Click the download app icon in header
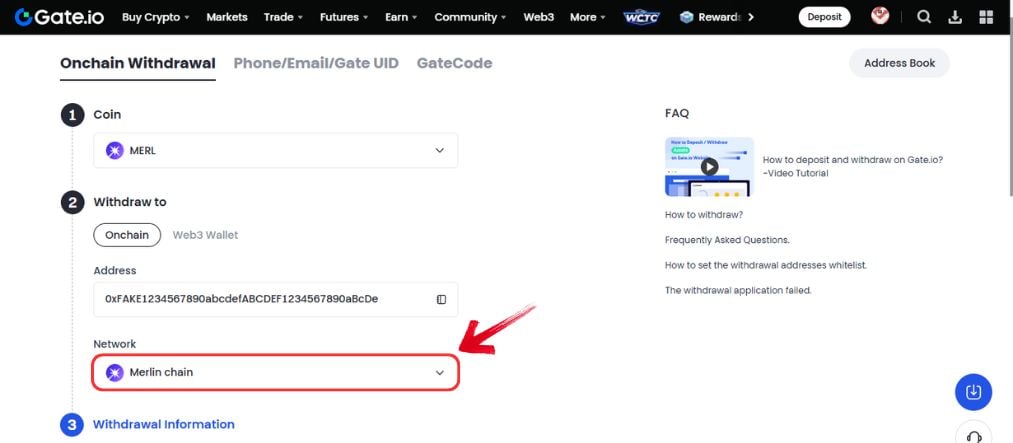 (x=955, y=17)
